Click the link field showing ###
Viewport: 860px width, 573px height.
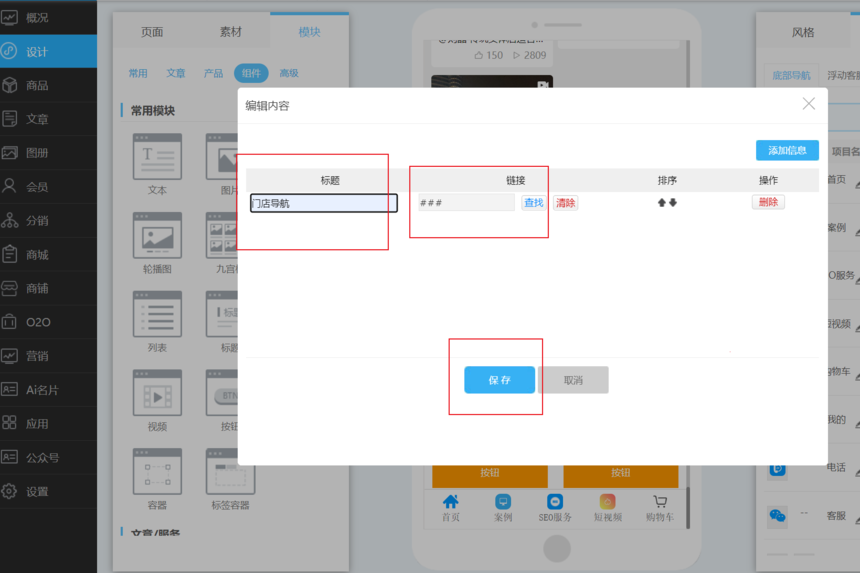[x=466, y=203]
